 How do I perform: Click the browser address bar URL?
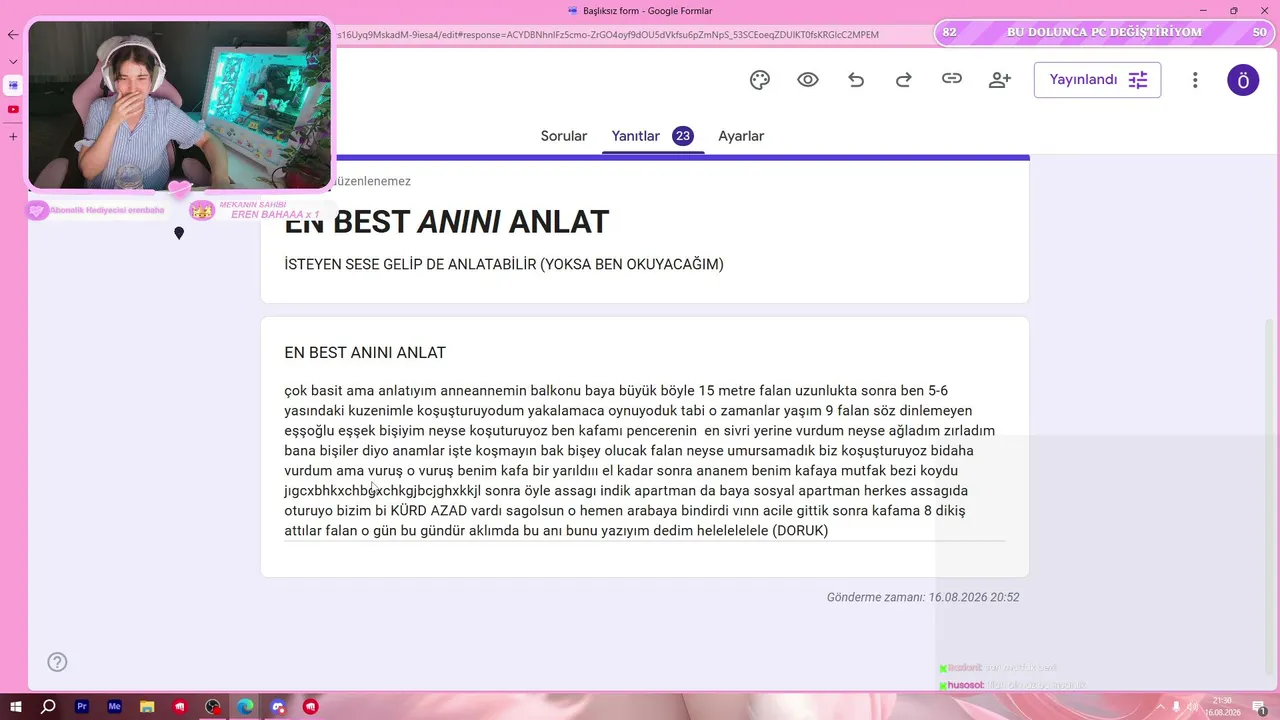pos(608,35)
